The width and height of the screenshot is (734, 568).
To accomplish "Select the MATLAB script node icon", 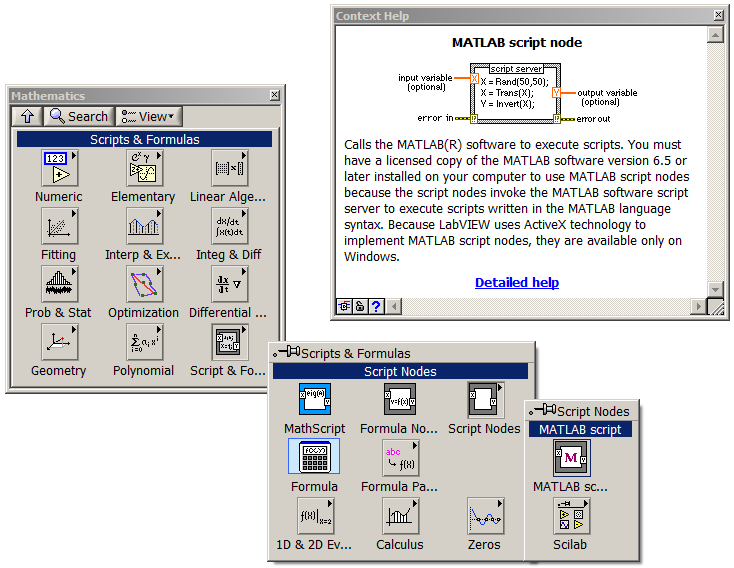I will coord(571,457).
